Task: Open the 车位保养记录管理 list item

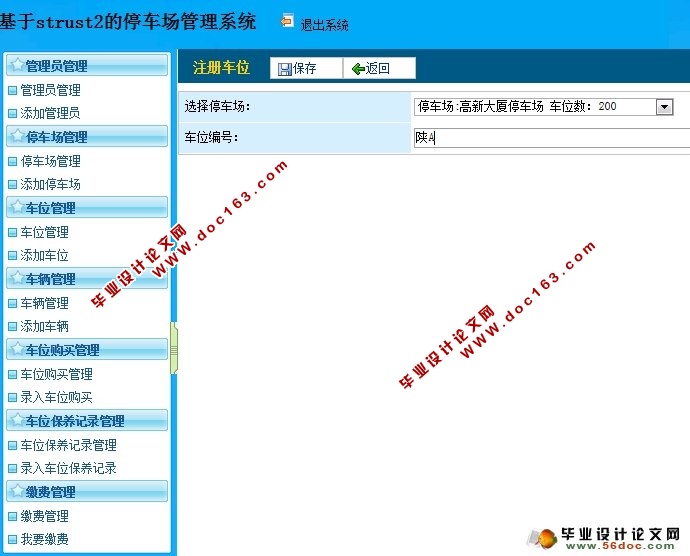Action: pyautogui.click(x=68, y=445)
